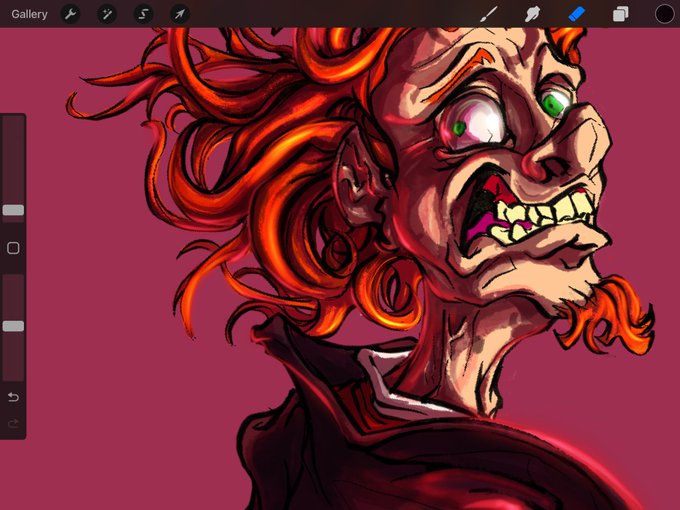Click the brush opacity slider handle
This screenshot has width=680, height=510.
tap(13, 327)
